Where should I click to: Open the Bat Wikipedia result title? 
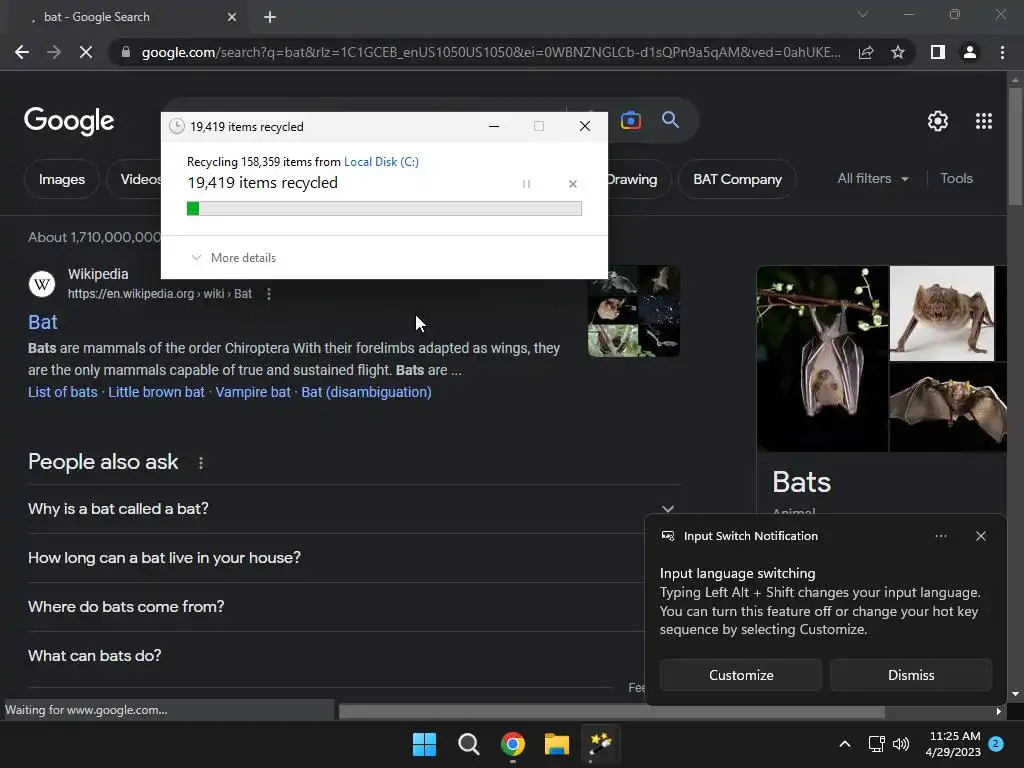[42, 322]
